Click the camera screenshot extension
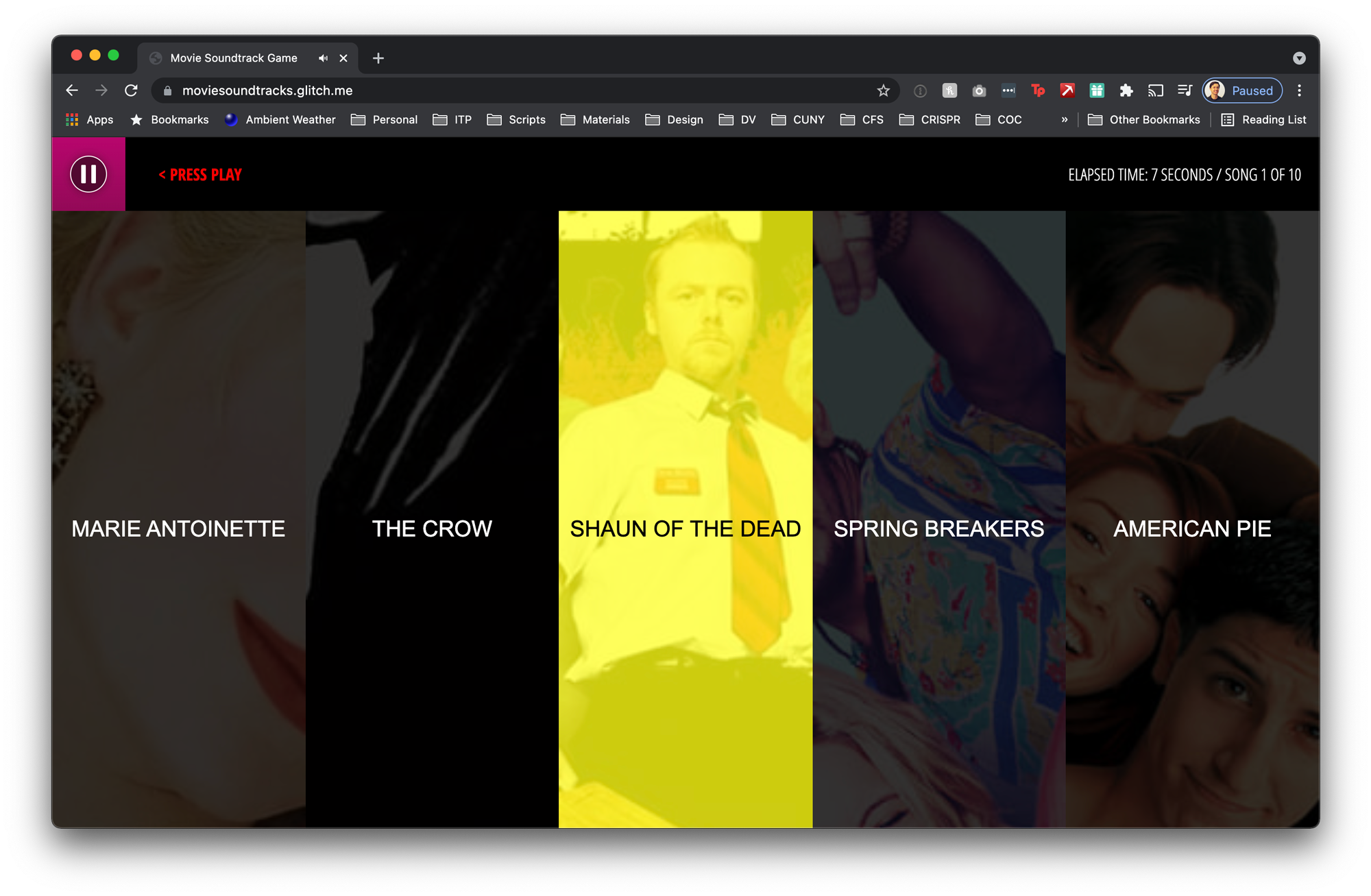 pos(979,90)
